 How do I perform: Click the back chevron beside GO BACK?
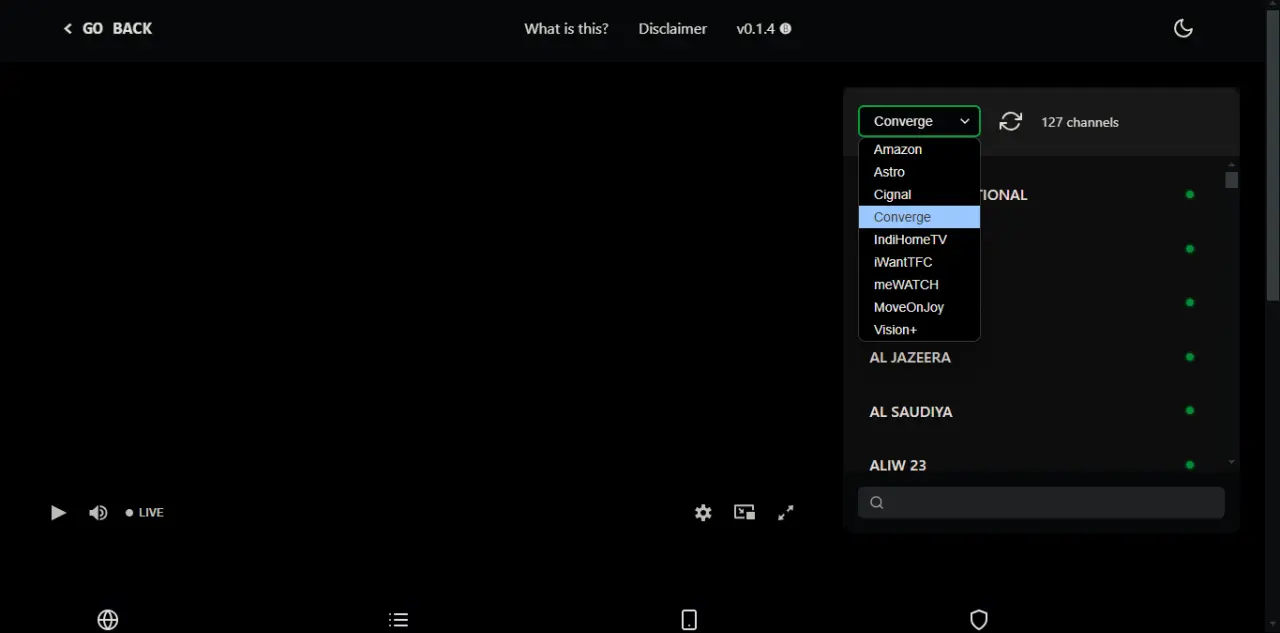[x=68, y=29]
